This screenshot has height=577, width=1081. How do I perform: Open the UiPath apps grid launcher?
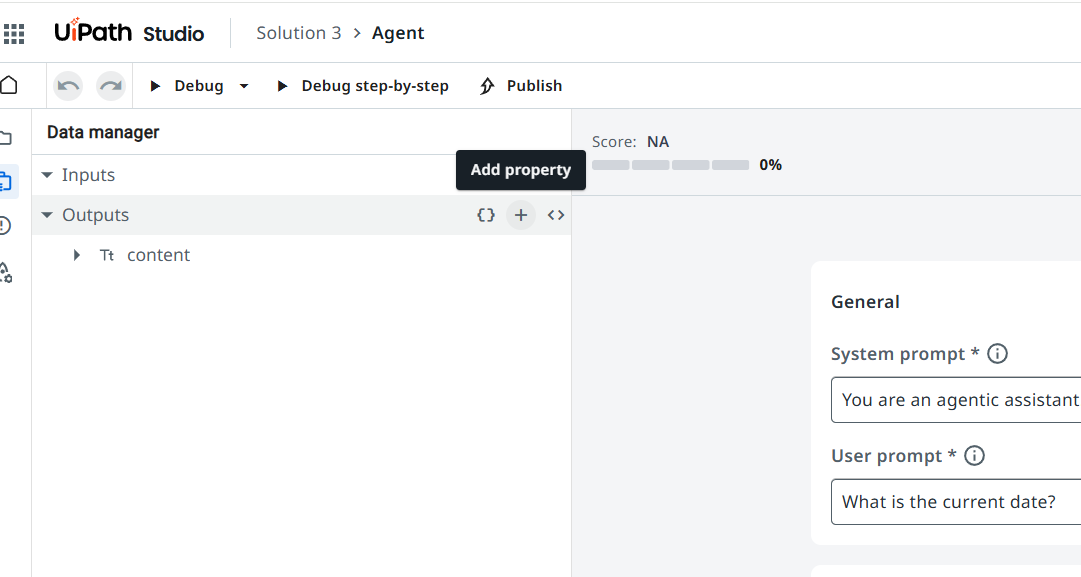[14, 34]
